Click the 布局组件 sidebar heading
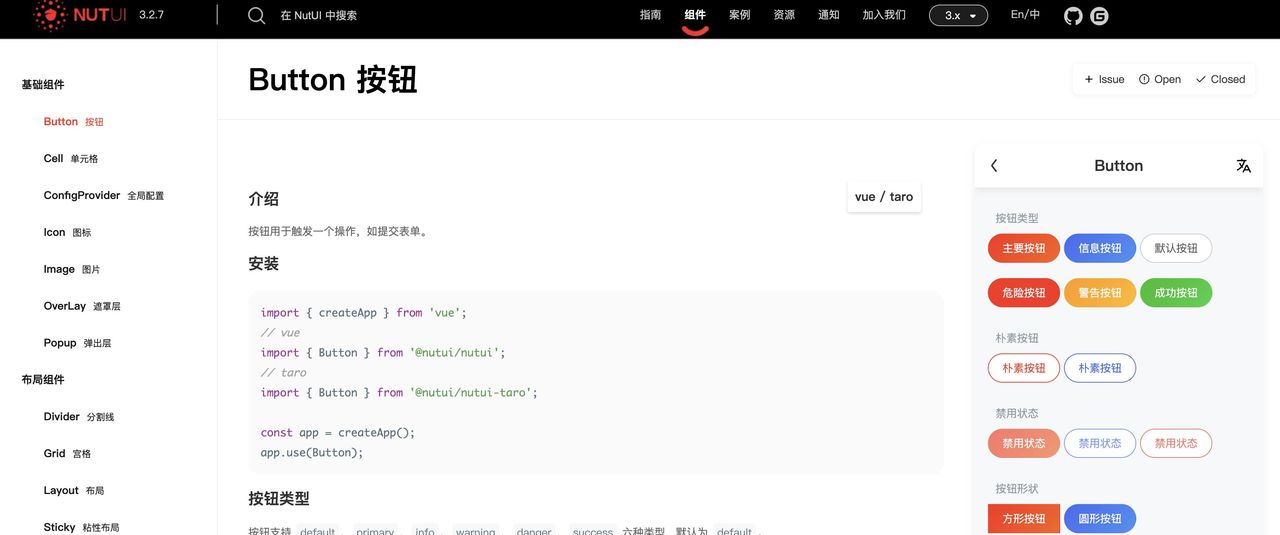 pyautogui.click(x=43, y=380)
